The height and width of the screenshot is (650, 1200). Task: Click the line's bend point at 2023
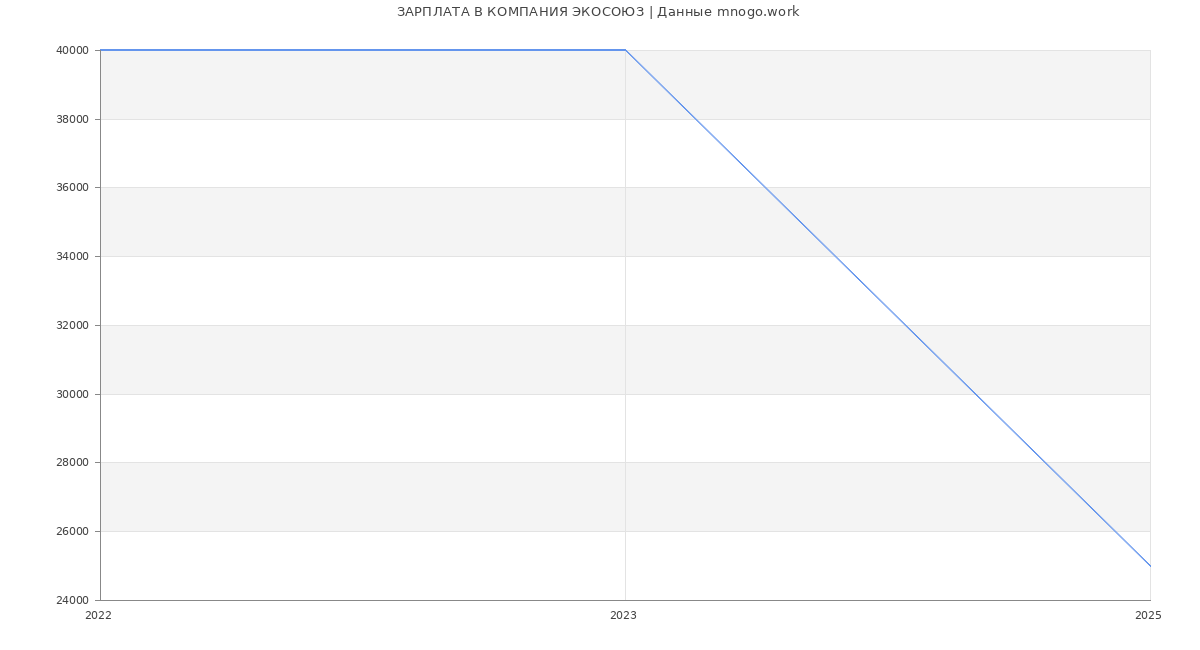pos(625,50)
